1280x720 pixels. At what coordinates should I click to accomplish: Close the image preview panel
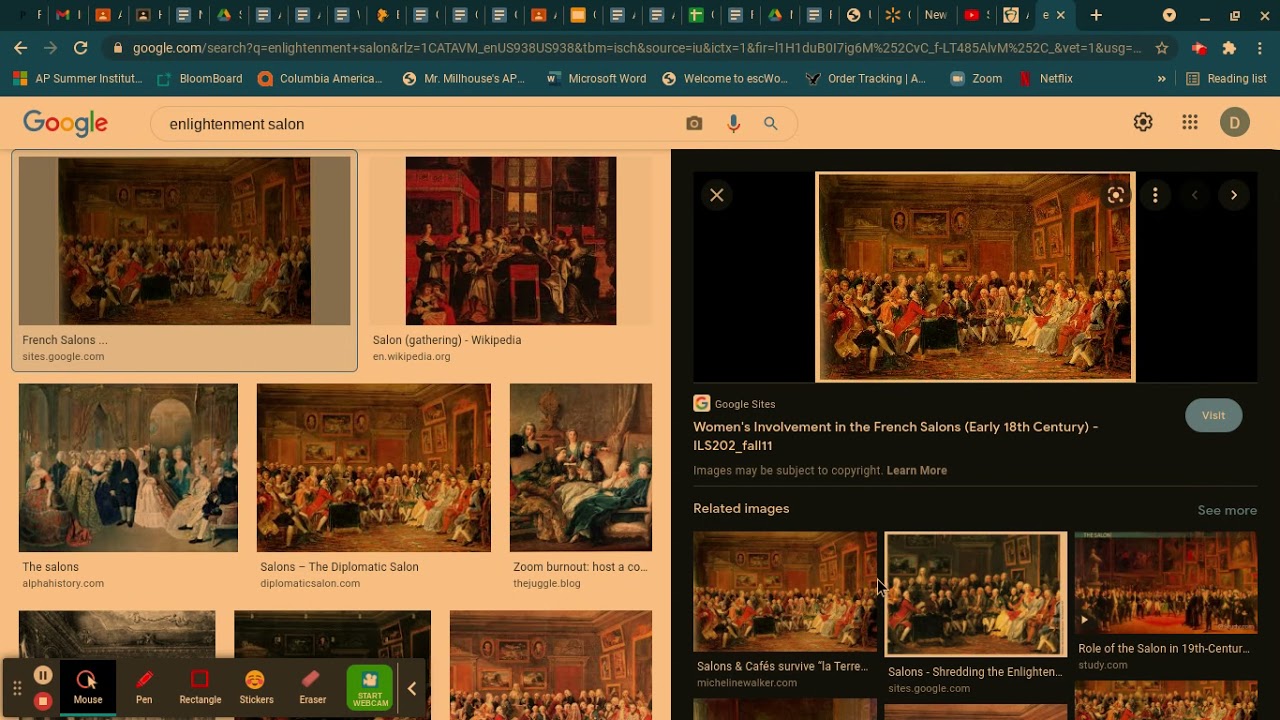point(717,195)
